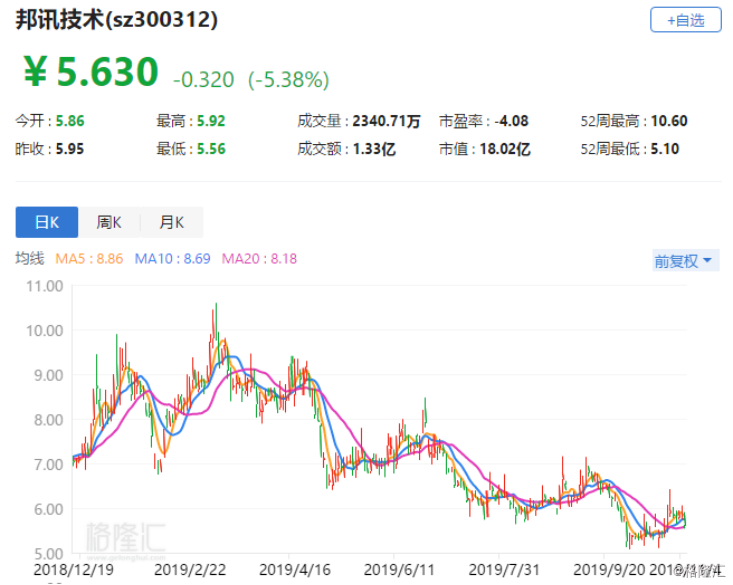The width and height of the screenshot is (733, 585).
Task: Click the 昨收 value 5.95
Action: pyautogui.click(x=70, y=149)
